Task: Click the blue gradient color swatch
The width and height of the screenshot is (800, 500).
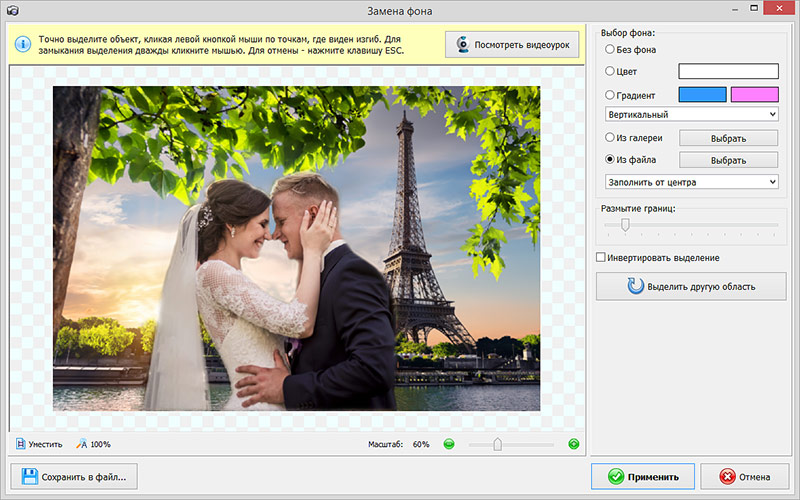Action: (703, 94)
